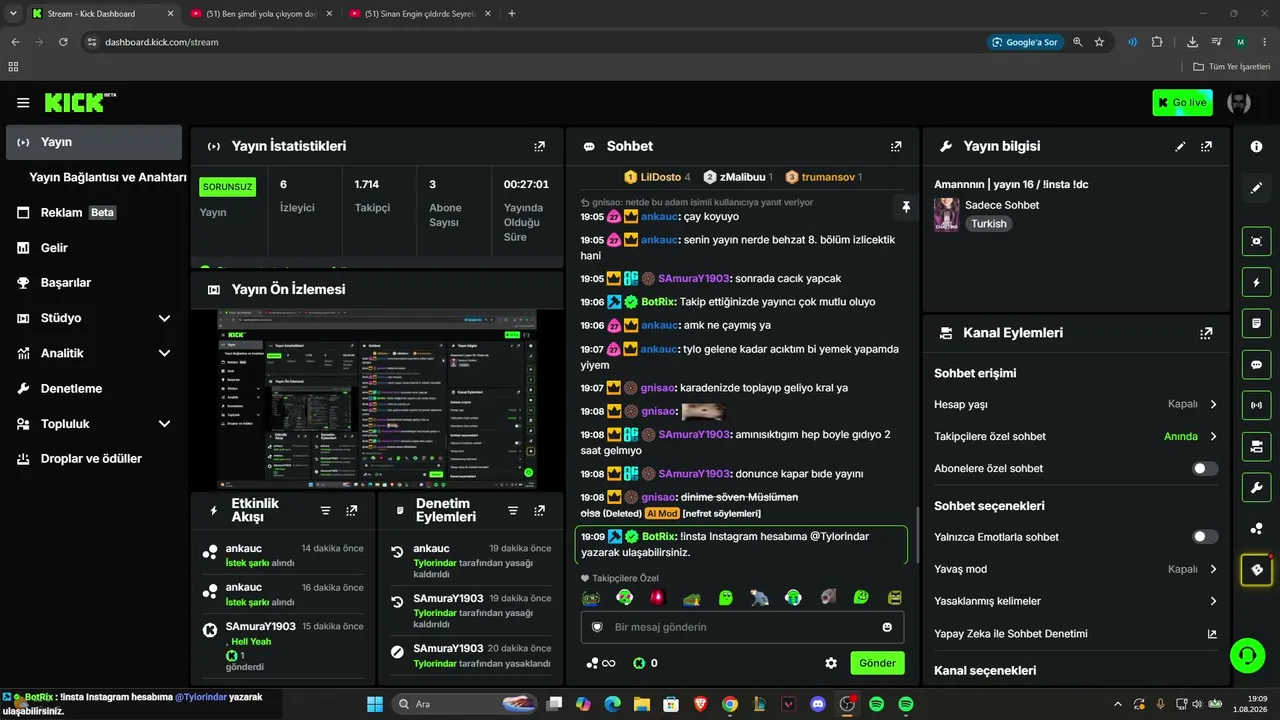Pop out the Etkinlik Akışı panel
The height and width of the screenshot is (720, 1280).
(352, 510)
